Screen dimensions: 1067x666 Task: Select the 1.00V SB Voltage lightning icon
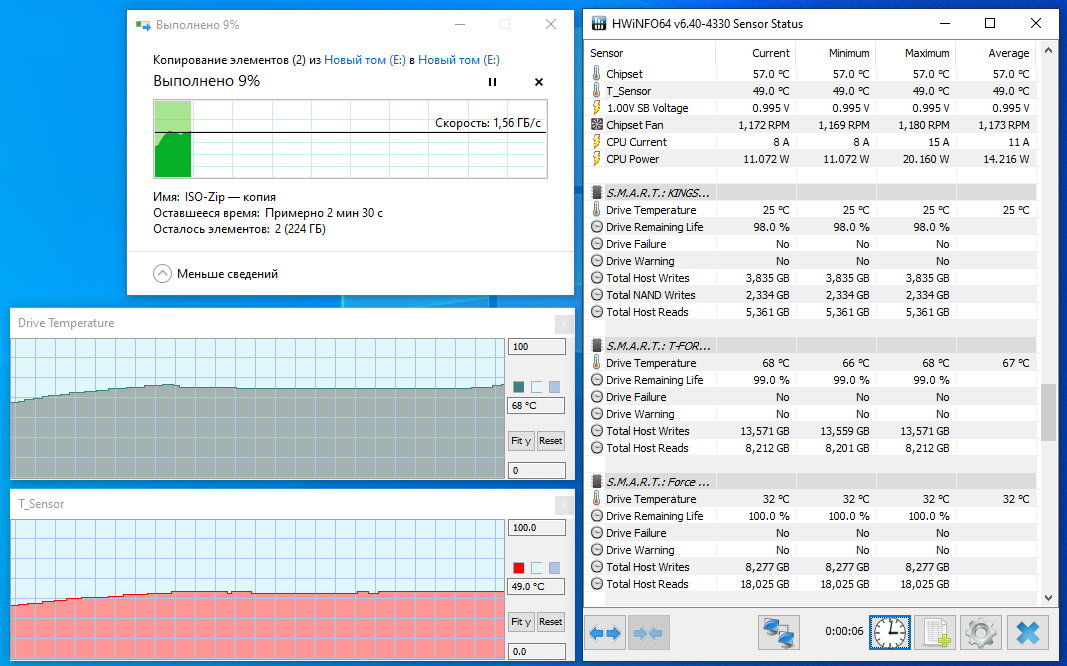tap(597, 107)
